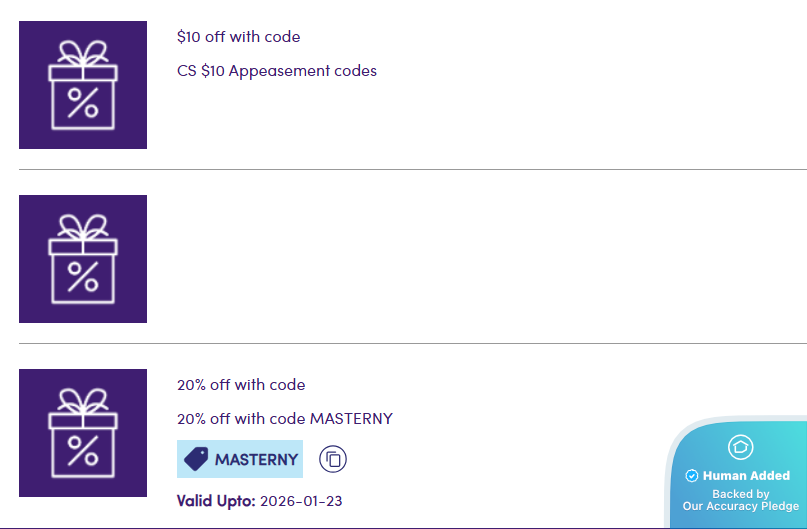Click percent symbol on middle gift box
This screenshot has width=807, height=529.
83,277
